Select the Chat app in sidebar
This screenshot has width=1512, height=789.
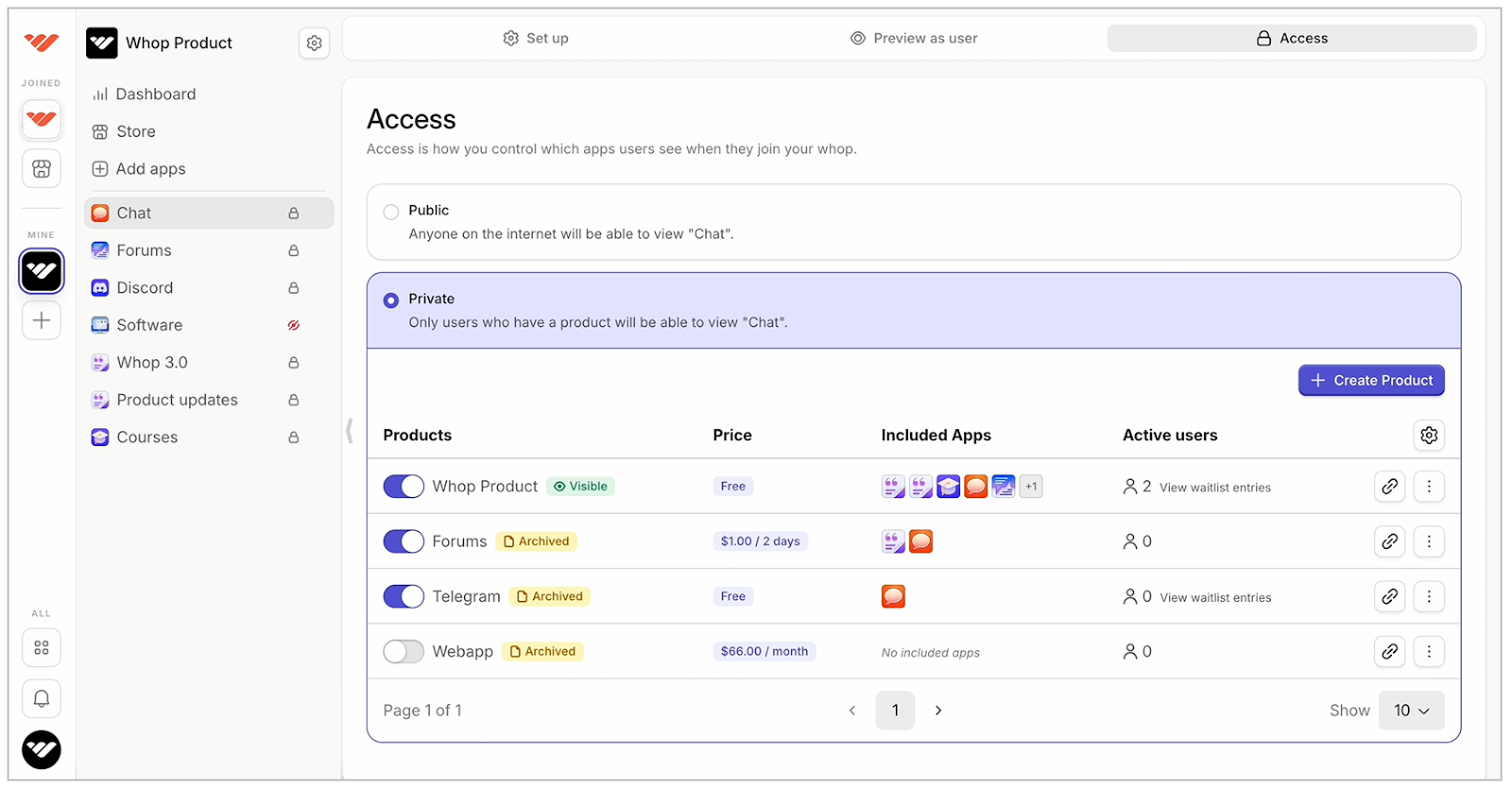pos(209,214)
